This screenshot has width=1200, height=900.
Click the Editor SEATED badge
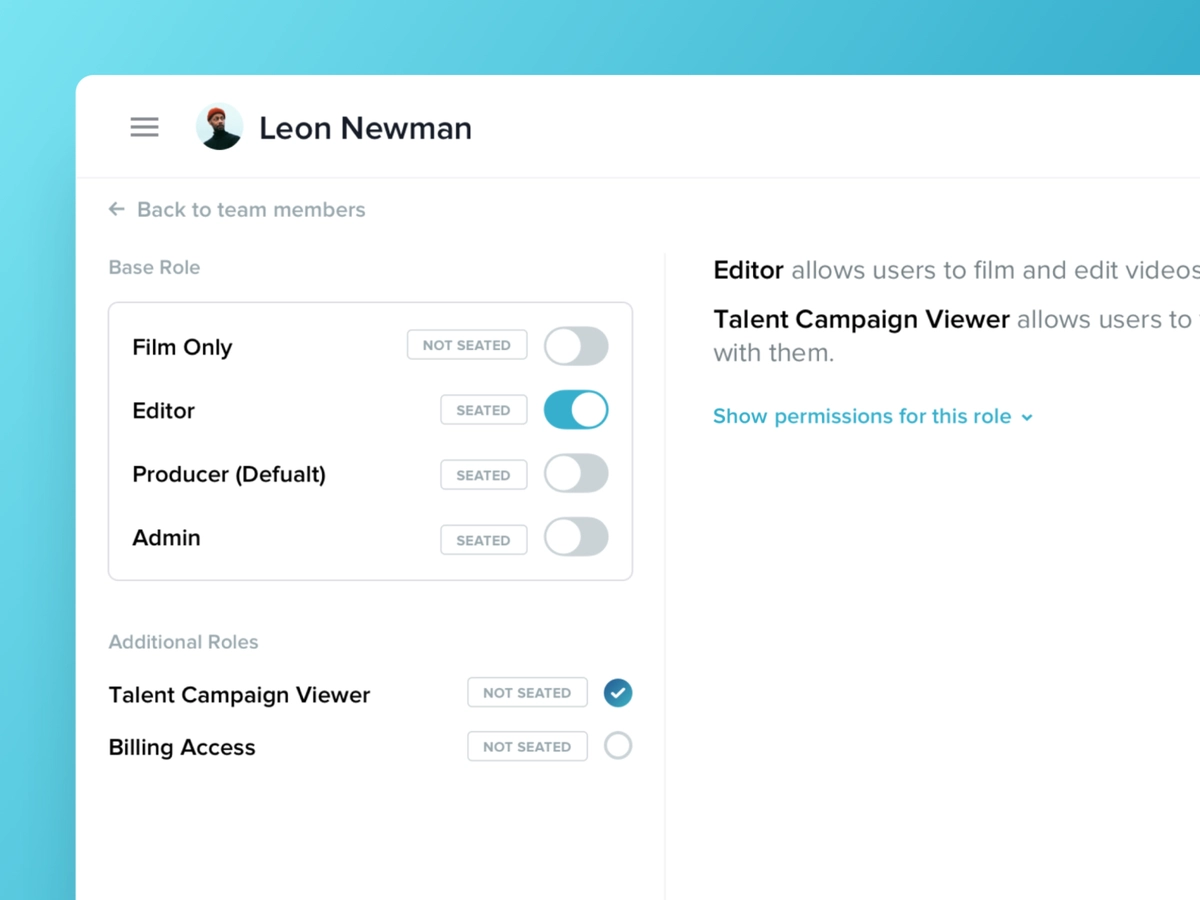483,410
